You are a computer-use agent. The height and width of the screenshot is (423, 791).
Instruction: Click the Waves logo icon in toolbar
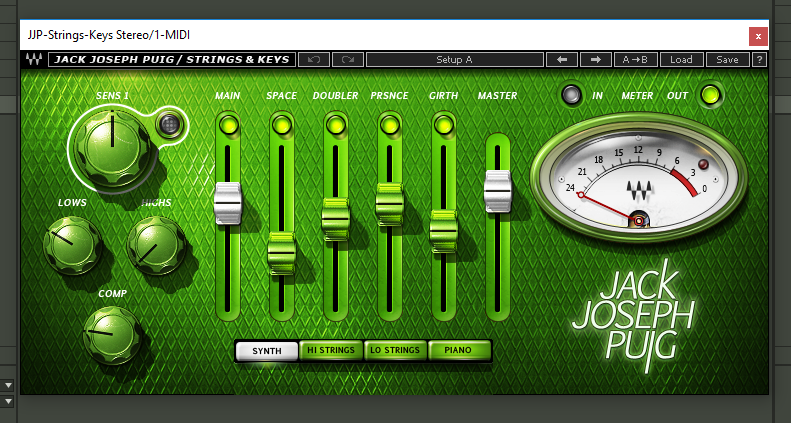click(34, 59)
